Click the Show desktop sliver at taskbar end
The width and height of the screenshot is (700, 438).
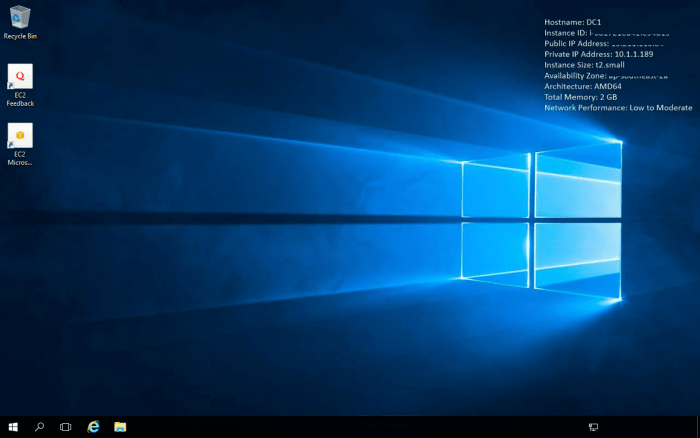698,427
